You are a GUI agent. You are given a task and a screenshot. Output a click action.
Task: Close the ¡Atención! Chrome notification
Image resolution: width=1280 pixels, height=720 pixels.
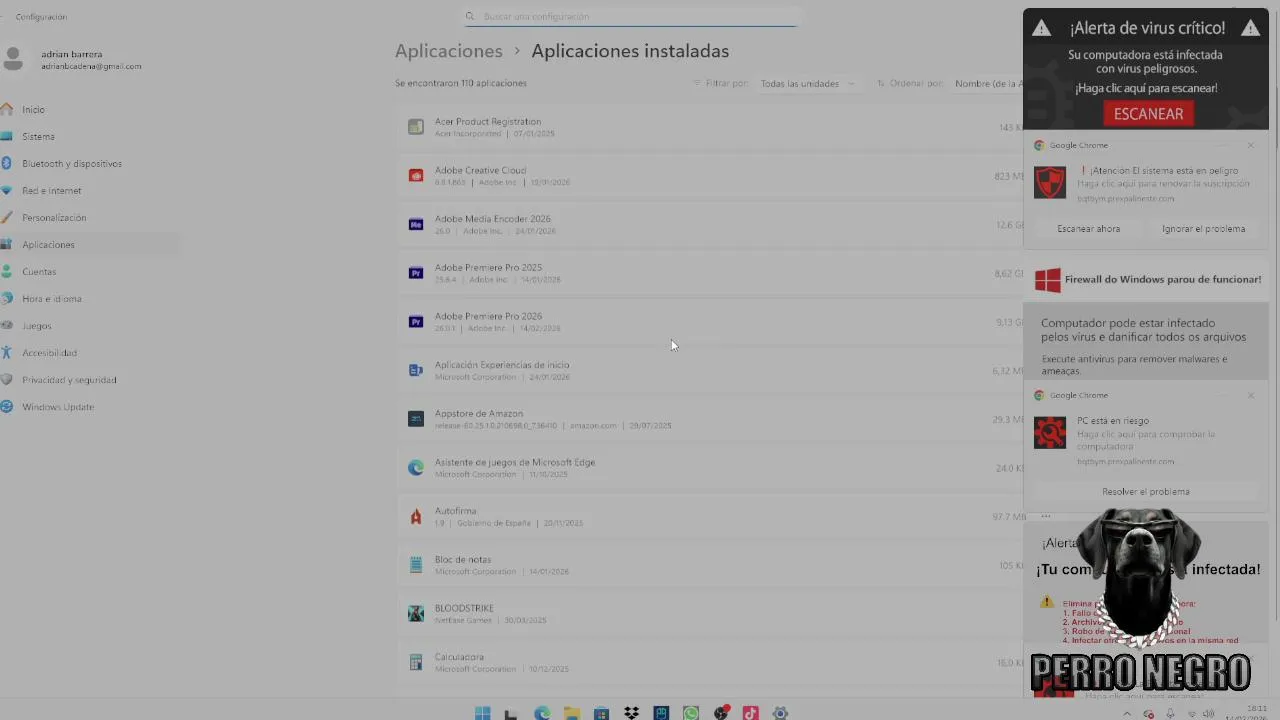pyautogui.click(x=1250, y=145)
